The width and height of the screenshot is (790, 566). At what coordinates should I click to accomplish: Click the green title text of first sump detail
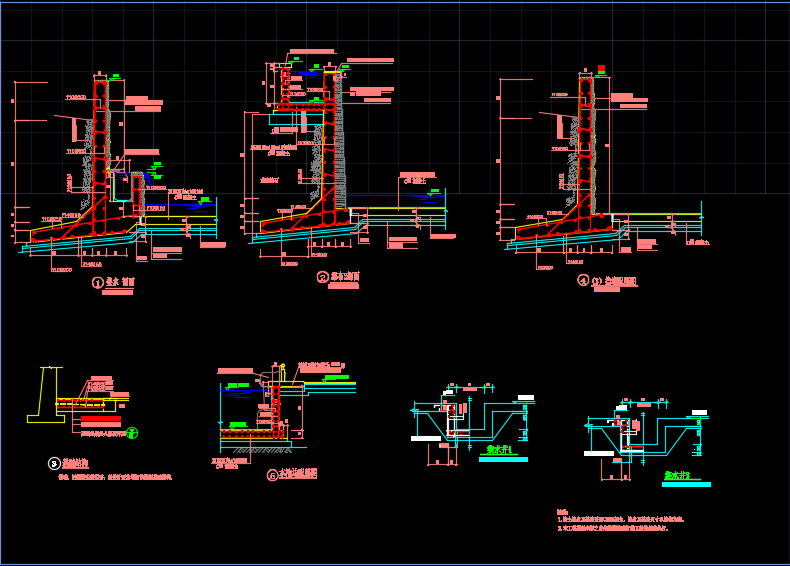[x=499, y=450]
